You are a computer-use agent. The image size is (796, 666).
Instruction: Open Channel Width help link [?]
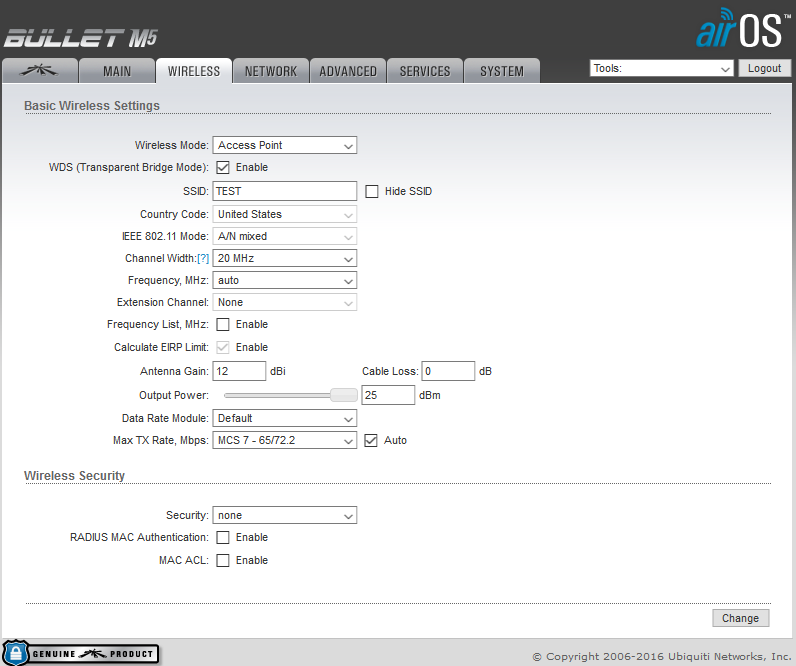pyautogui.click(x=203, y=258)
